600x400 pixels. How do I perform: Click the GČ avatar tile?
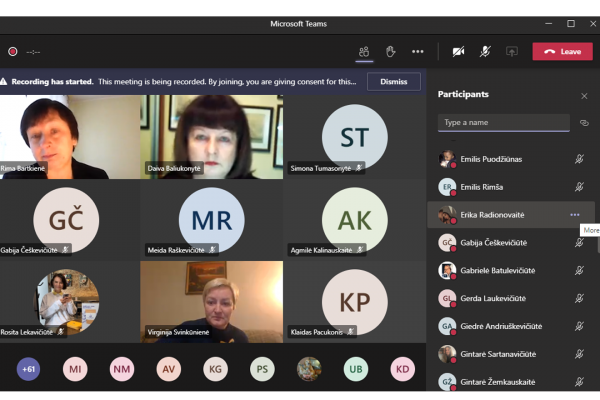click(70, 220)
